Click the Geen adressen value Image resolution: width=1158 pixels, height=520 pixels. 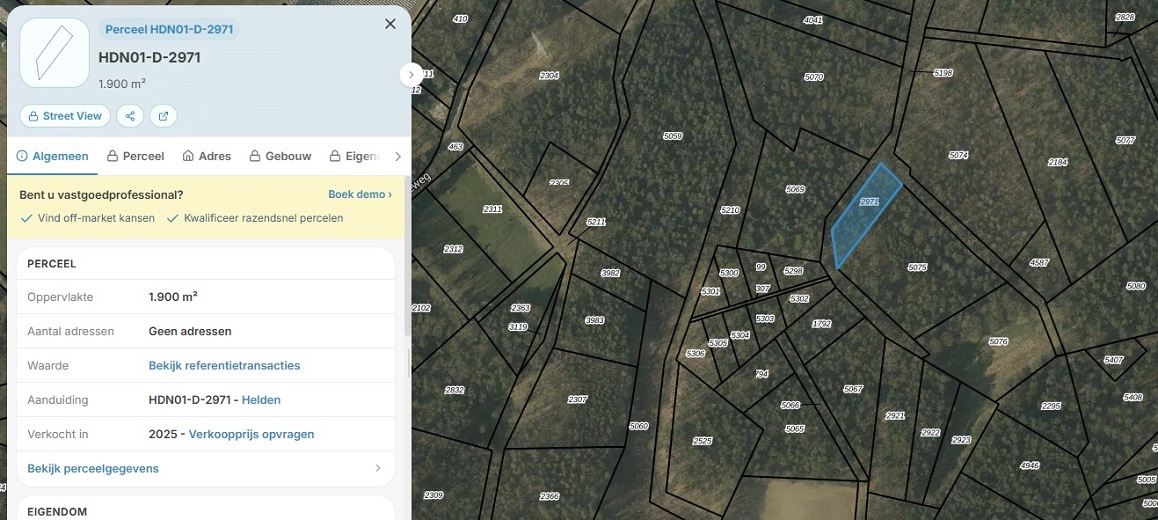click(x=190, y=331)
